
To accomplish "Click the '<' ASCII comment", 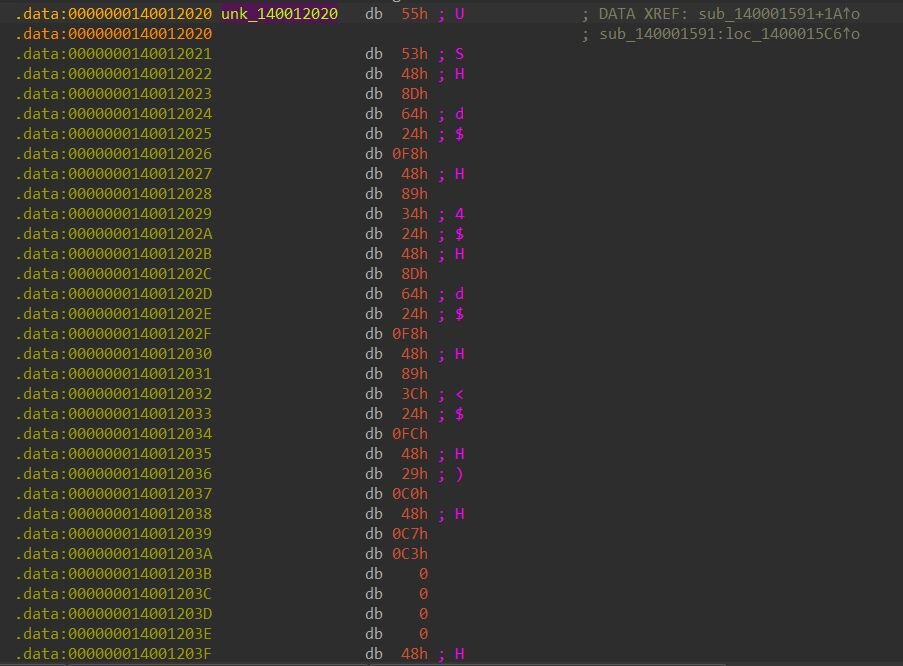I will coord(459,394).
